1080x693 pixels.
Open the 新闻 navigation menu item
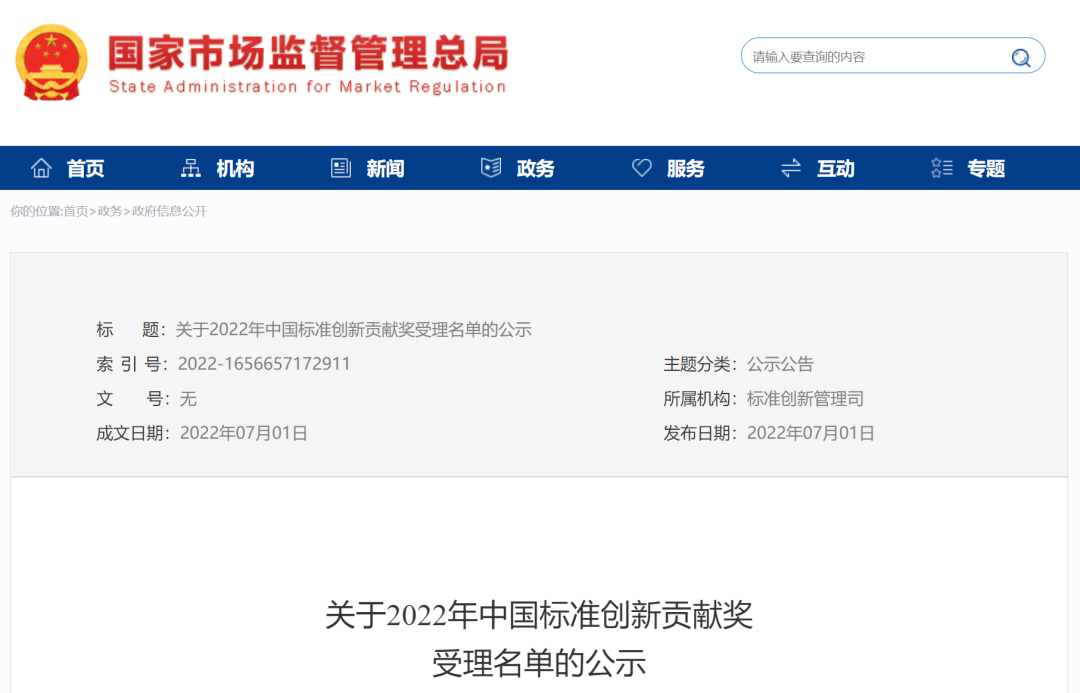388,168
